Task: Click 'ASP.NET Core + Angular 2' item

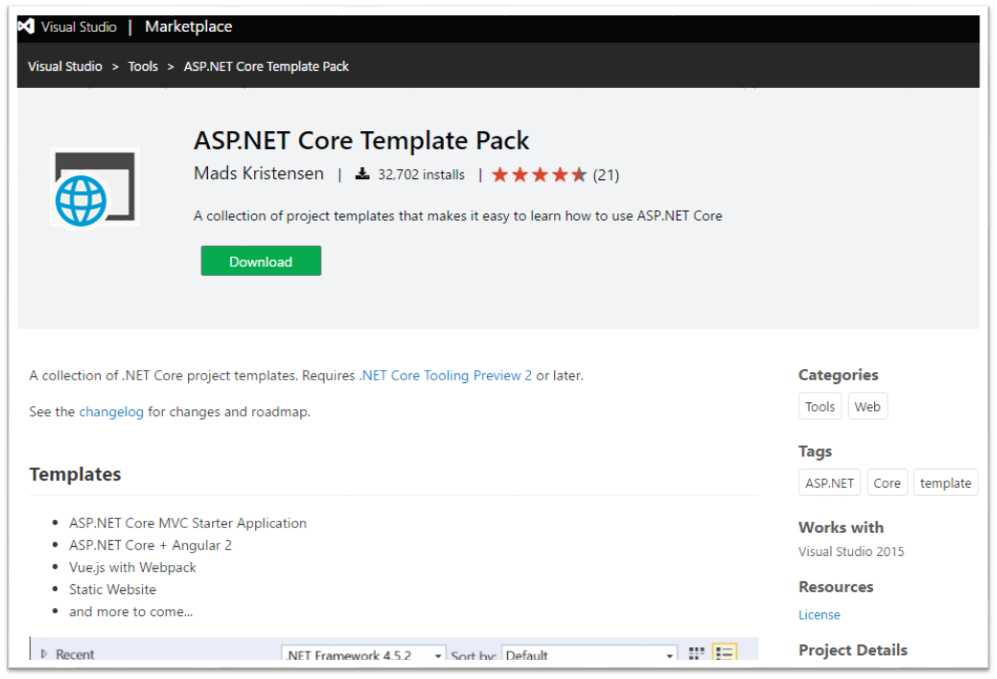Action: [150, 545]
